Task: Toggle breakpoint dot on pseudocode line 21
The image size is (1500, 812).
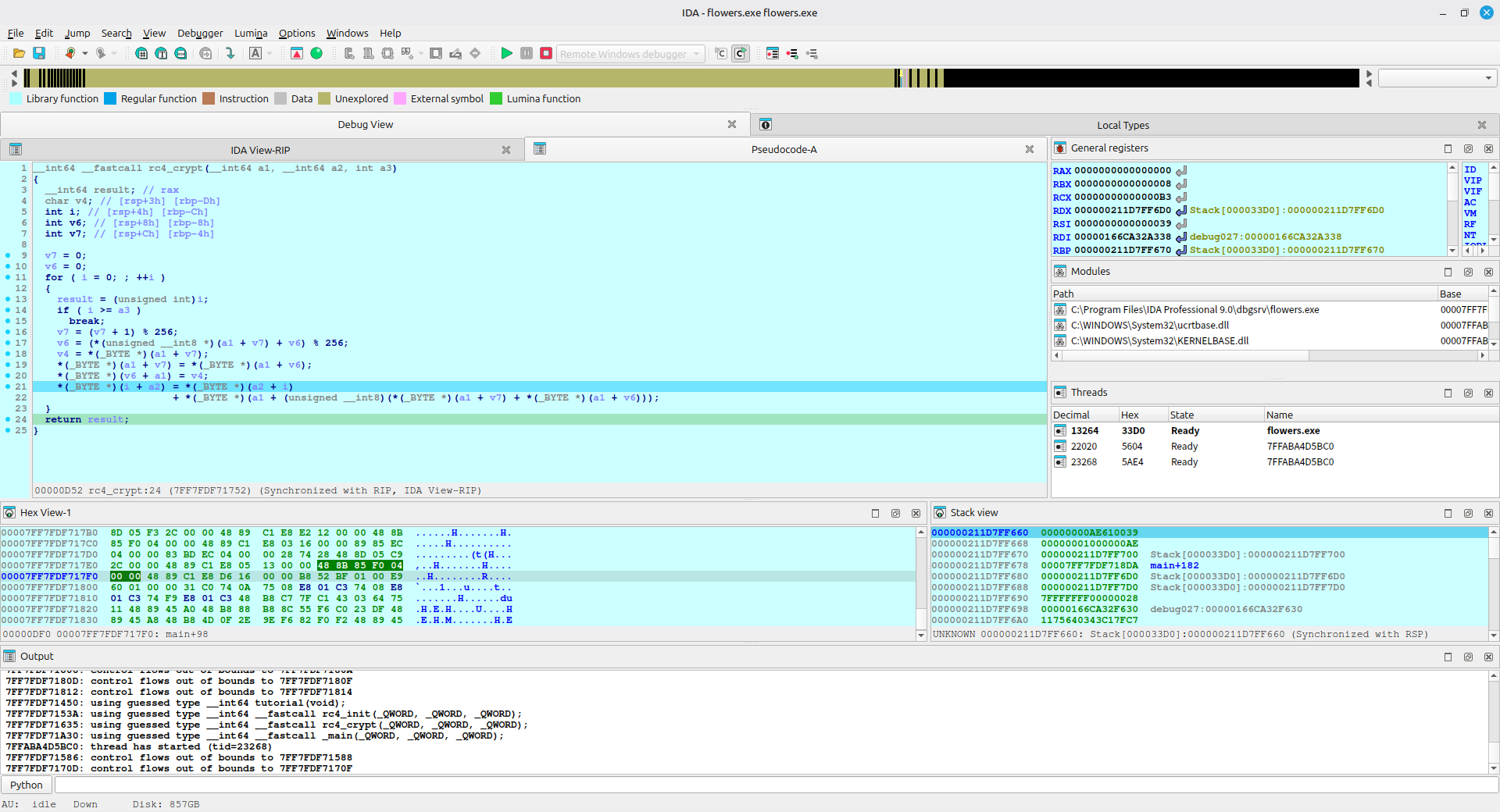Action: point(8,386)
